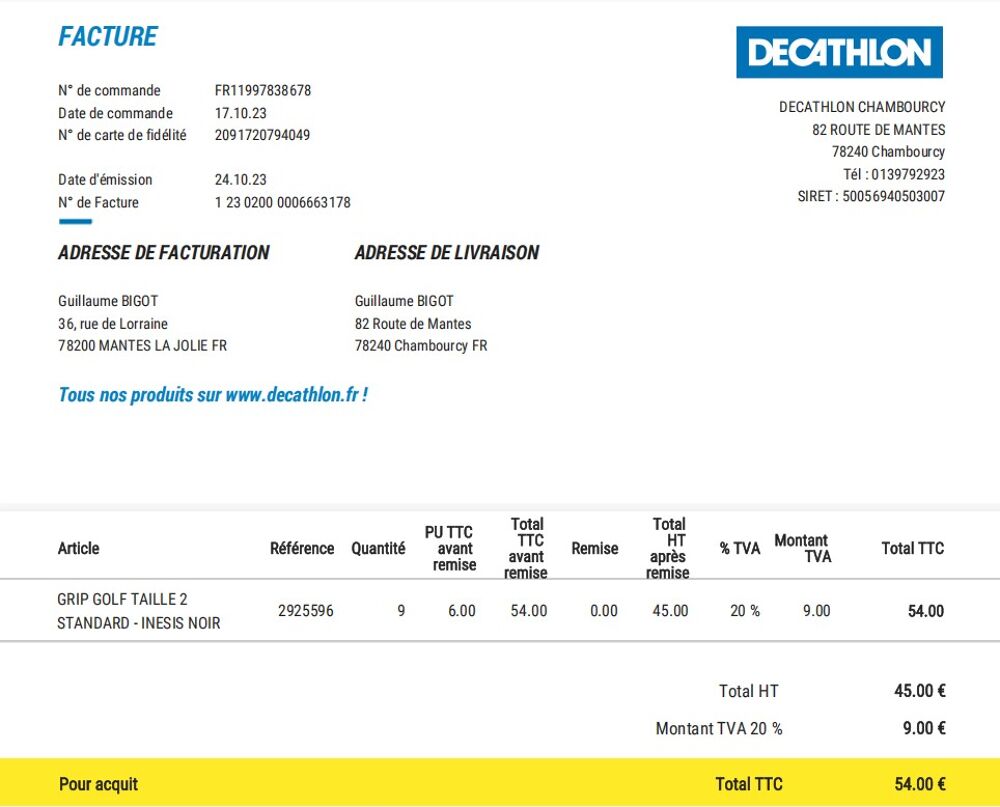Click 54.00 in the "Total TTC avant remise" column
This screenshot has height=807, width=1000.
529,611
